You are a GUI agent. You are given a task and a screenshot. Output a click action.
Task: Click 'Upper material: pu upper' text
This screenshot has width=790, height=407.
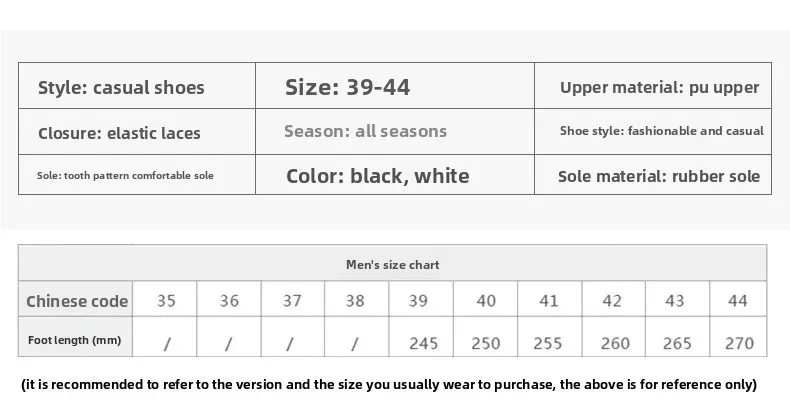(660, 87)
